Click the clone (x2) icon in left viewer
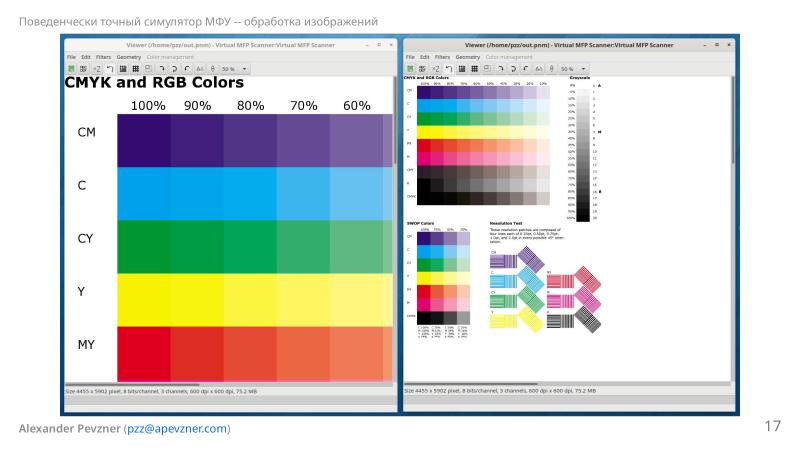The height and width of the screenshot is (450, 800). (97, 69)
